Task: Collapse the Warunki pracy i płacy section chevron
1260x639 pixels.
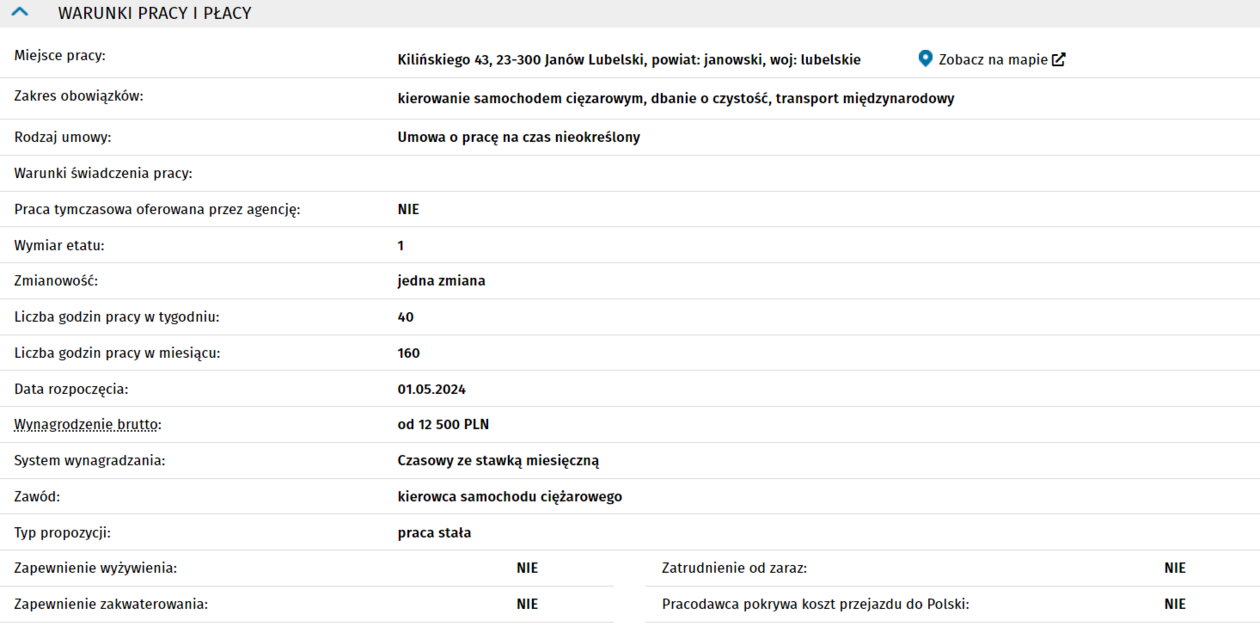Action: tap(19, 13)
